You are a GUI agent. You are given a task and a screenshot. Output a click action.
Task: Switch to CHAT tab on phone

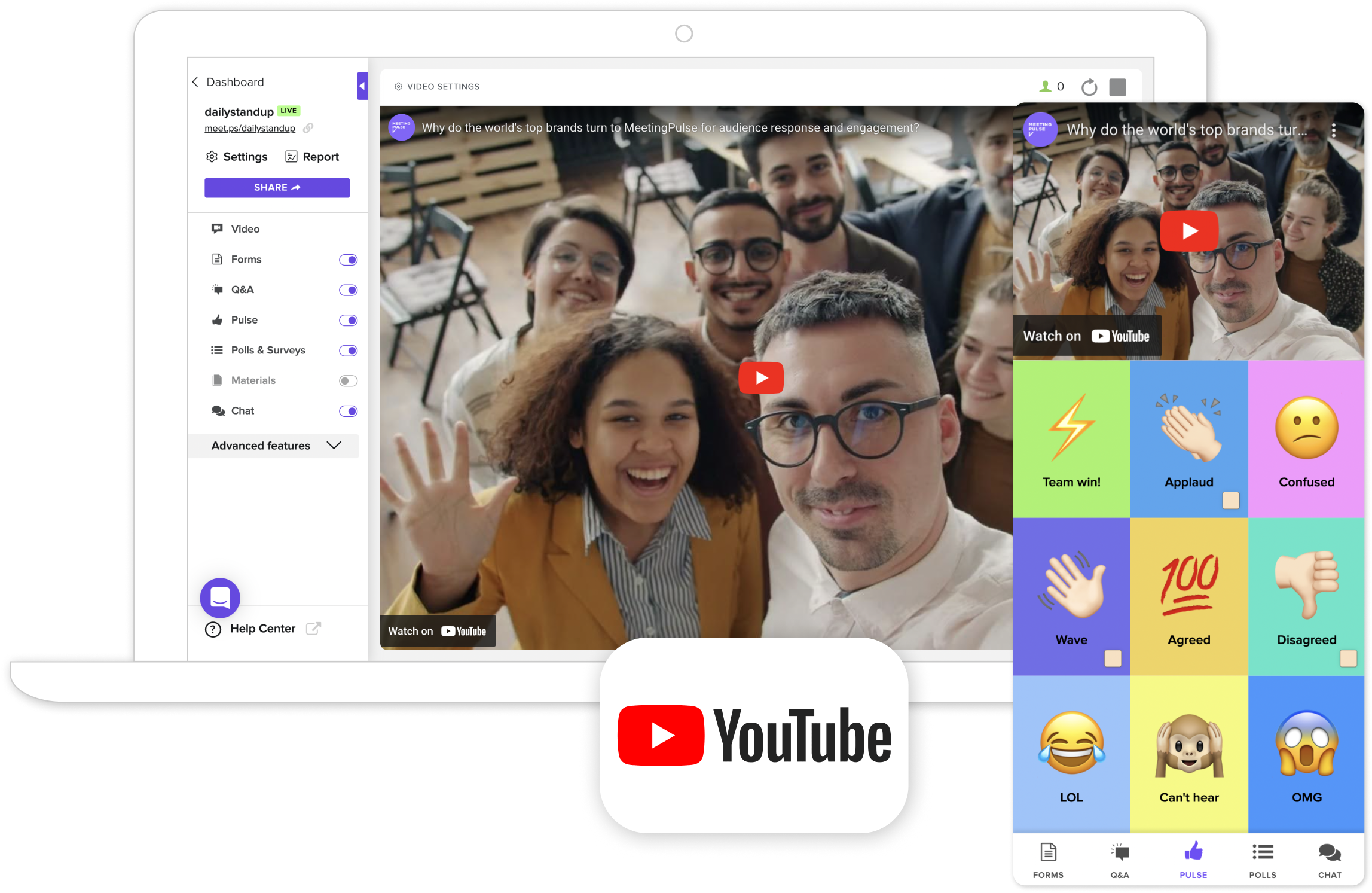1330,861
